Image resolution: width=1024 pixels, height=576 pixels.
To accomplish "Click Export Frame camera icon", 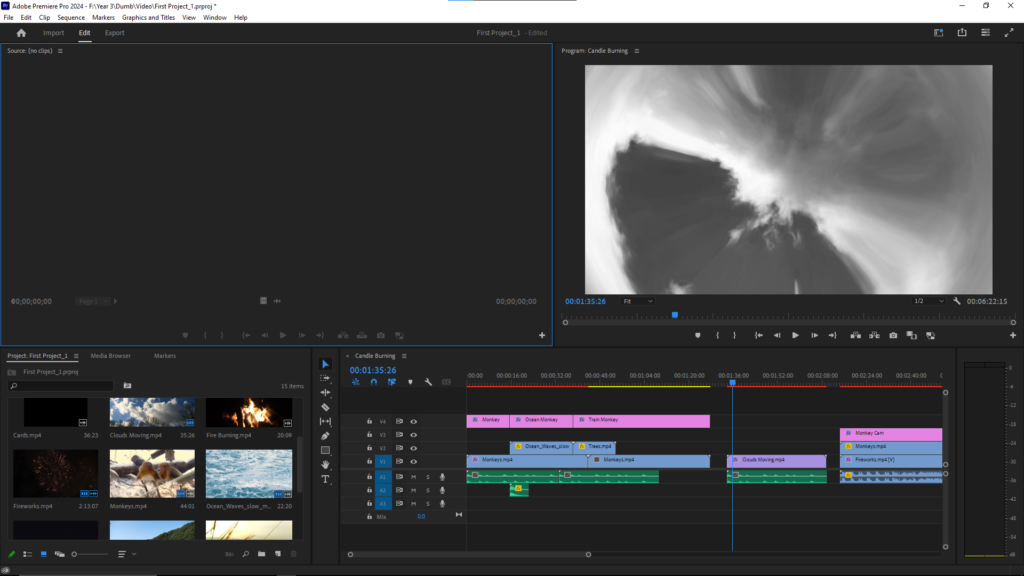I will 892,335.
